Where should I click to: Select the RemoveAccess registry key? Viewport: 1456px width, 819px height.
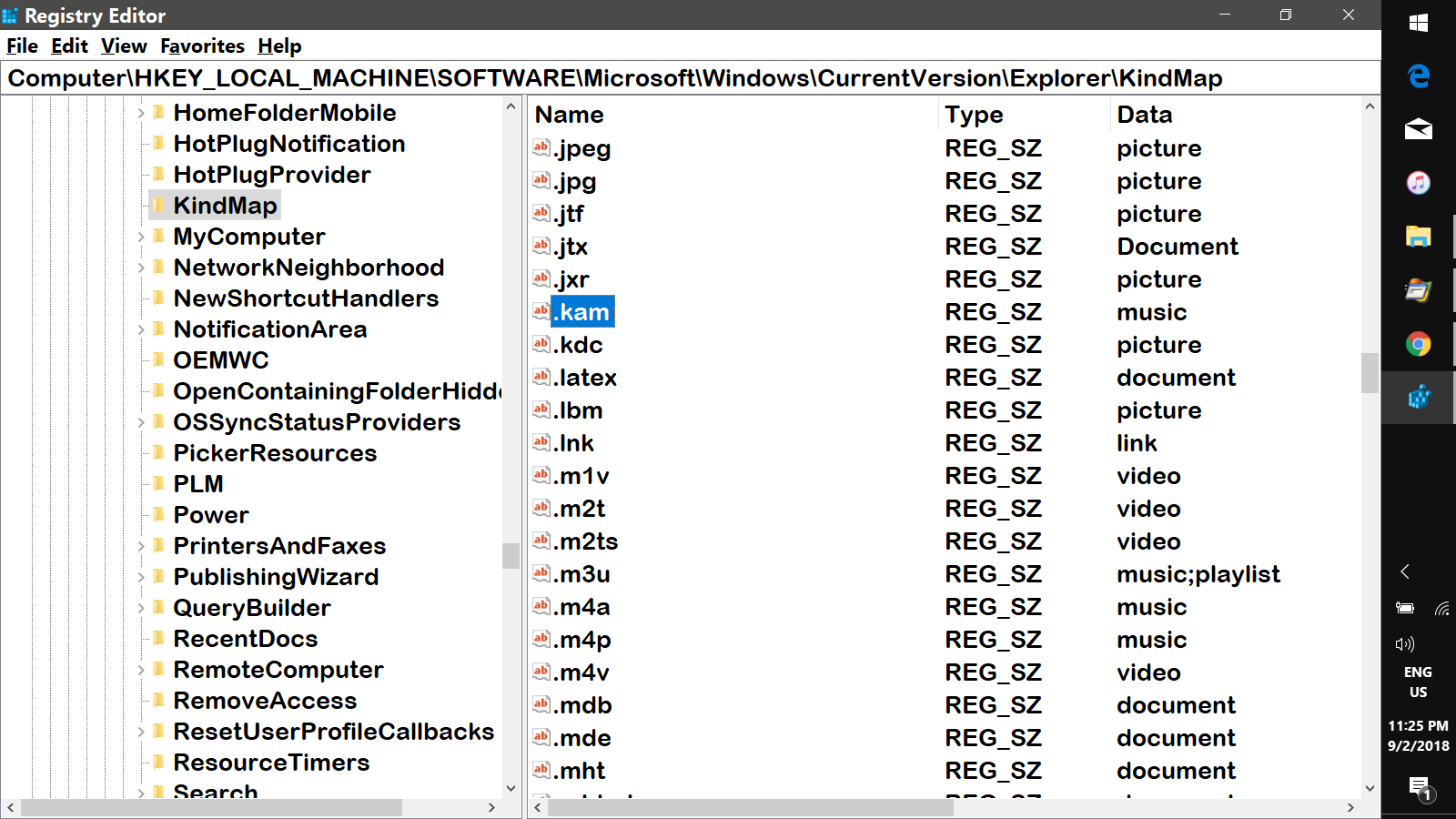[265, 701]
